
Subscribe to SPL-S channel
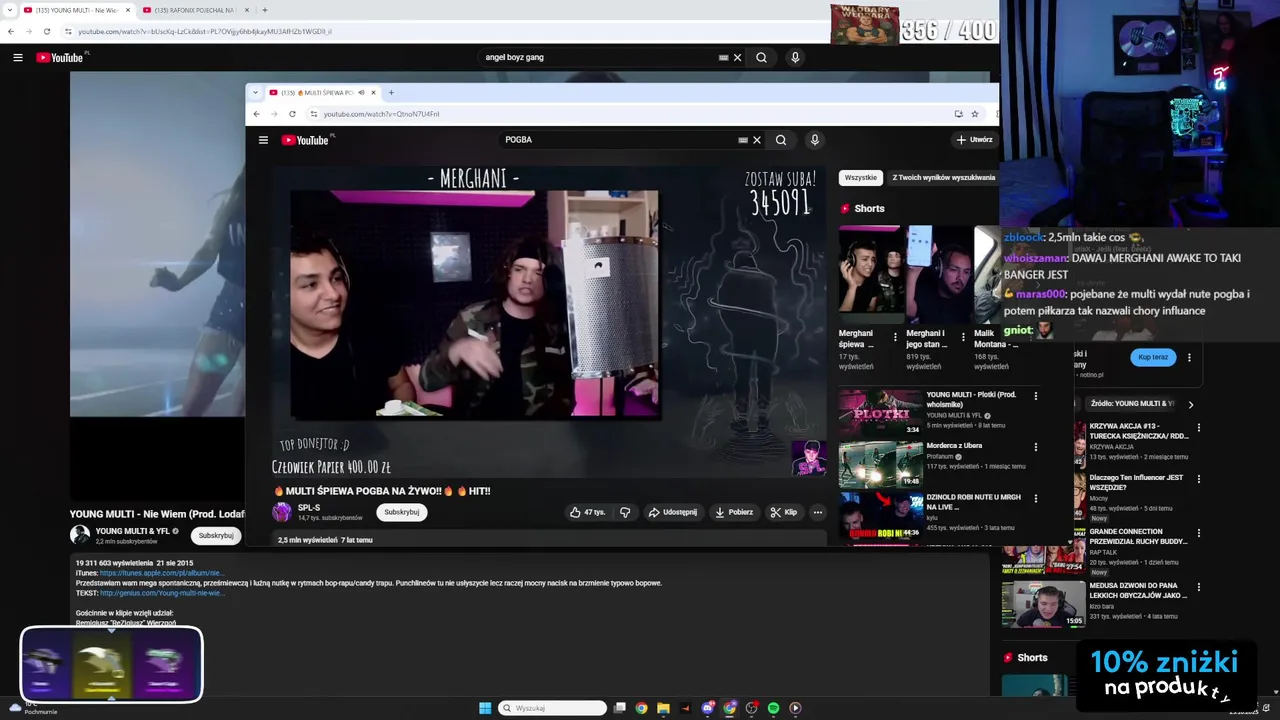tap(402, 512)
